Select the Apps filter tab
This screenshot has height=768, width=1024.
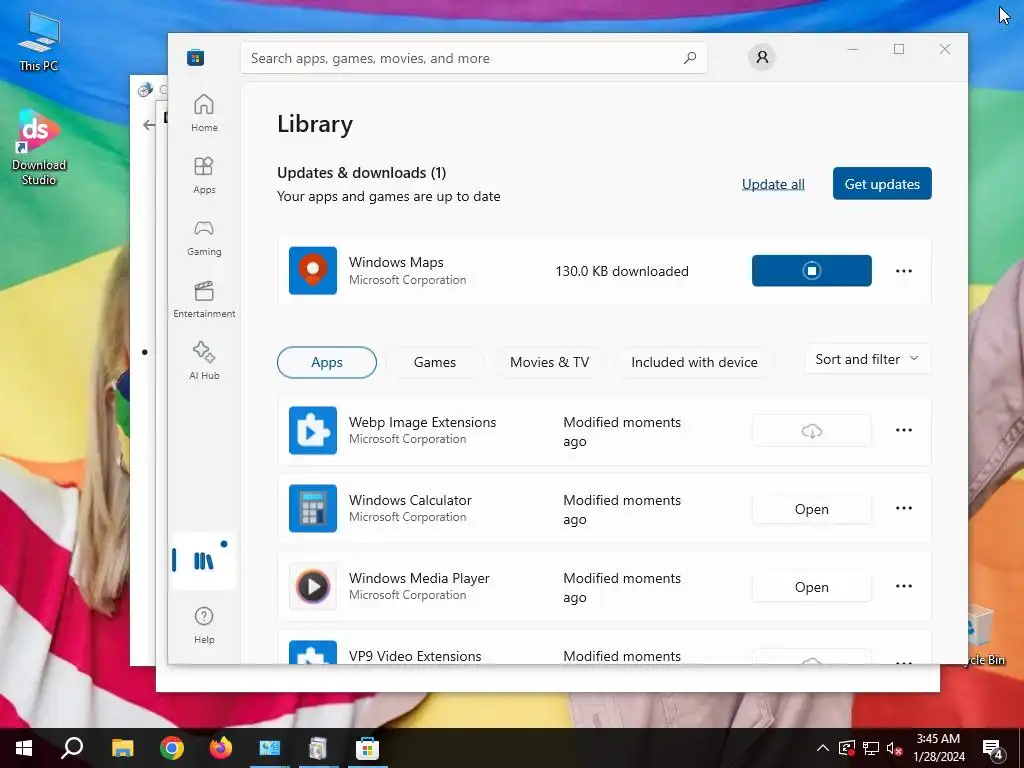(327, 362)
